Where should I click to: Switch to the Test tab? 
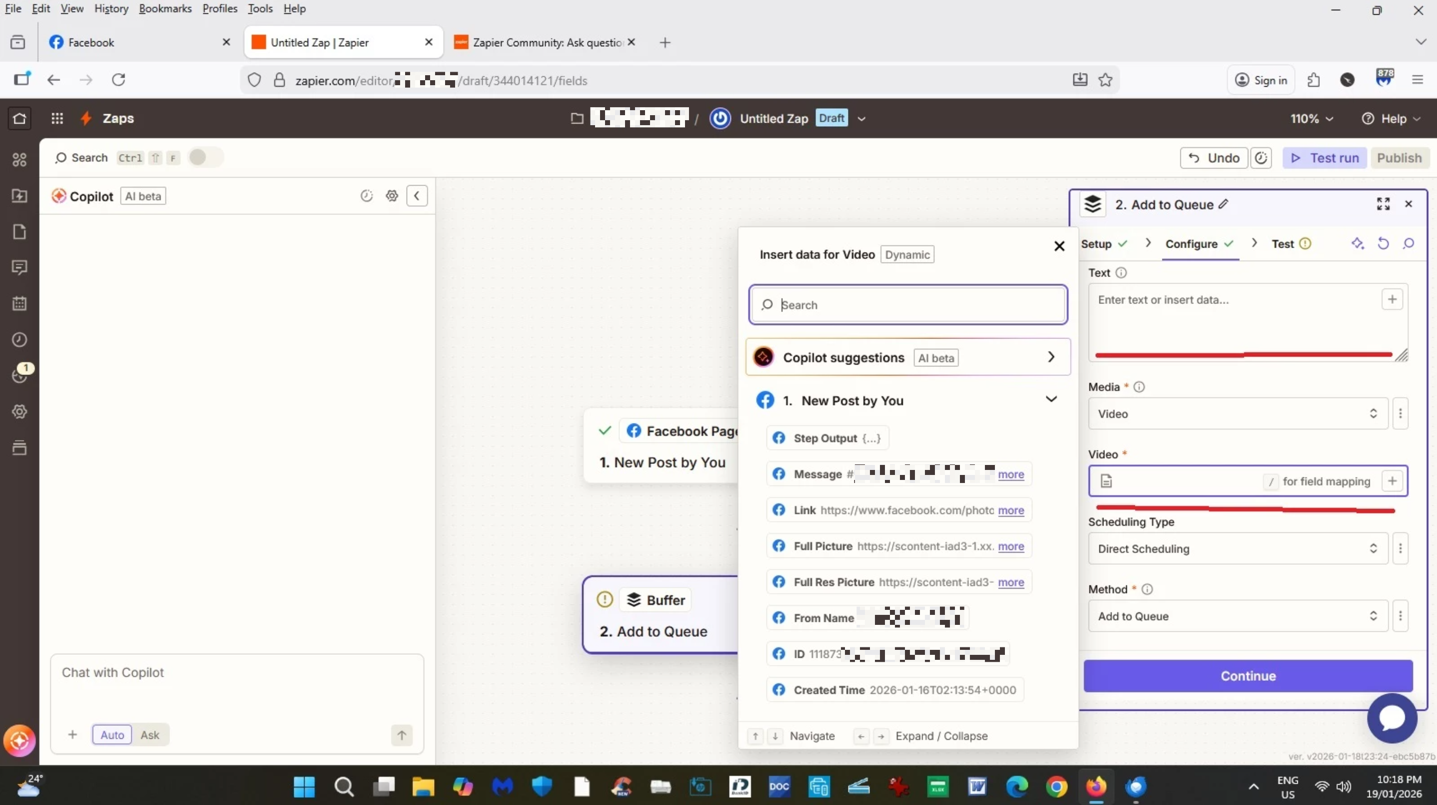(1283, 244)
